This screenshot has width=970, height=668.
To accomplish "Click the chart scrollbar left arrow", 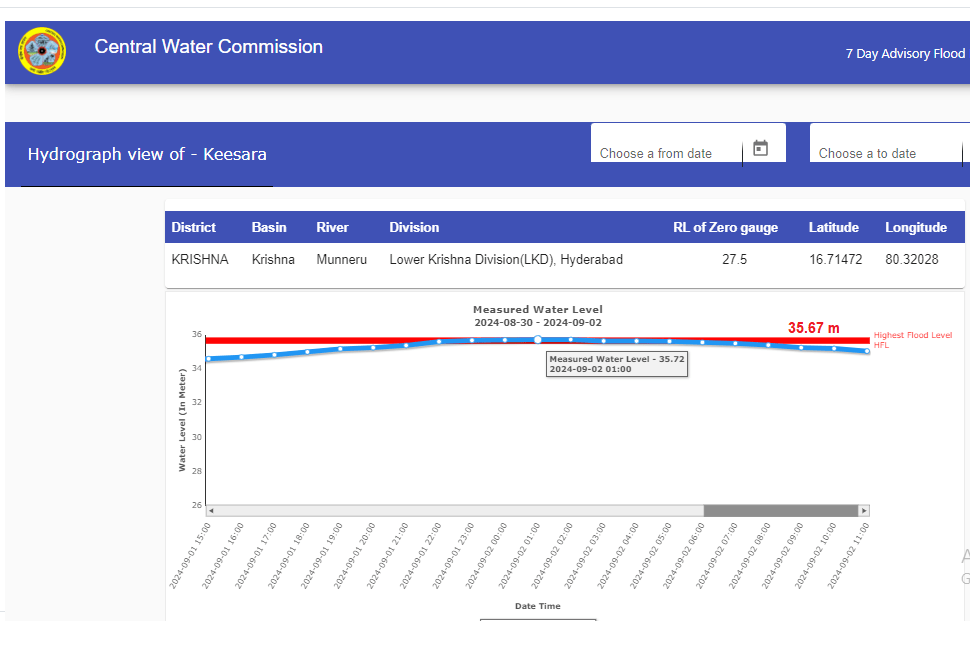I will (210, 510).
